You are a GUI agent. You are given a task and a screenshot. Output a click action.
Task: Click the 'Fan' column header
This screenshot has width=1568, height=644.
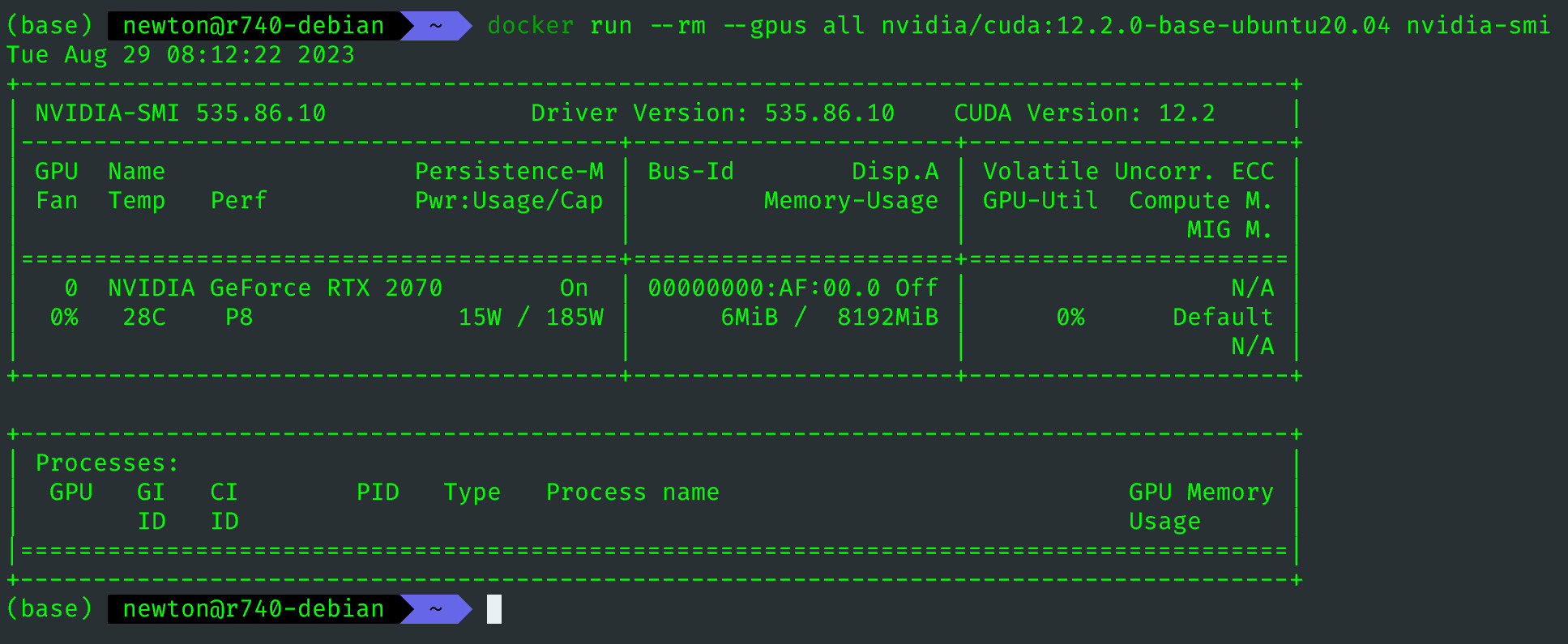pos(57,201)
